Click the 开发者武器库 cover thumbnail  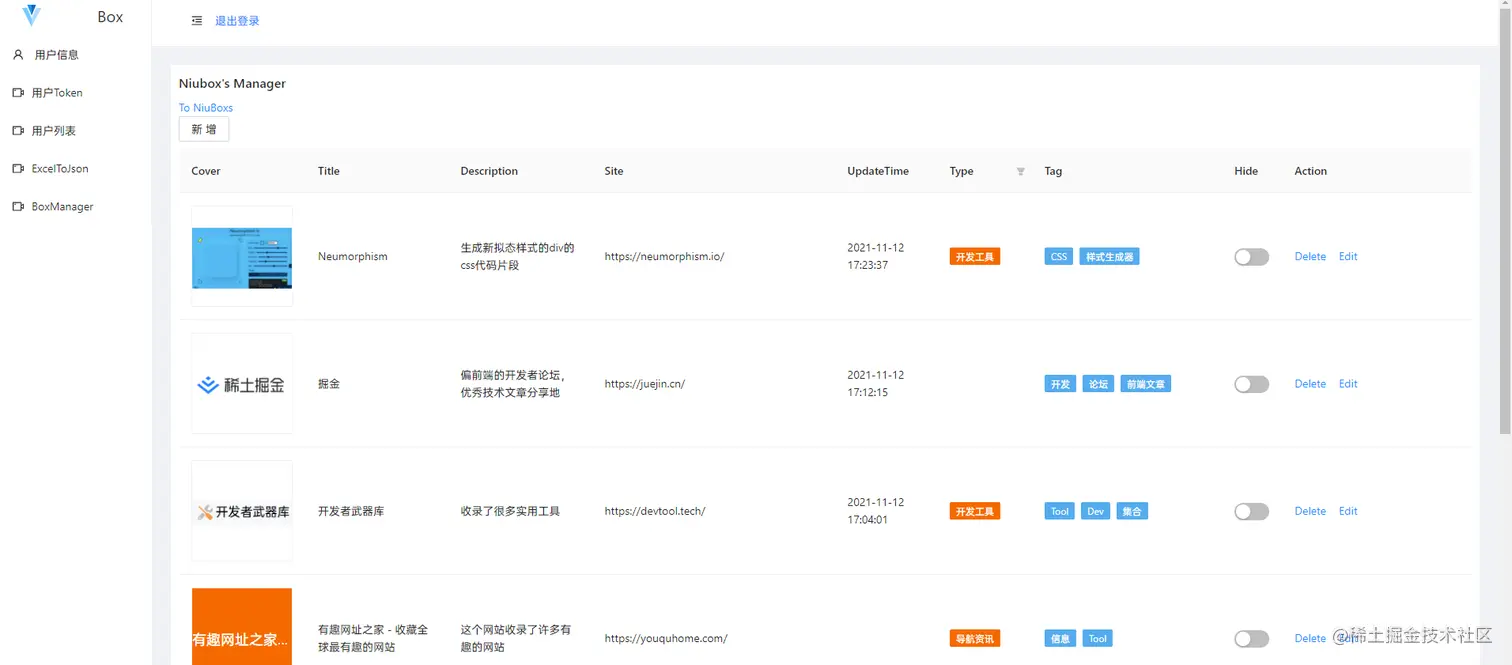242,511
